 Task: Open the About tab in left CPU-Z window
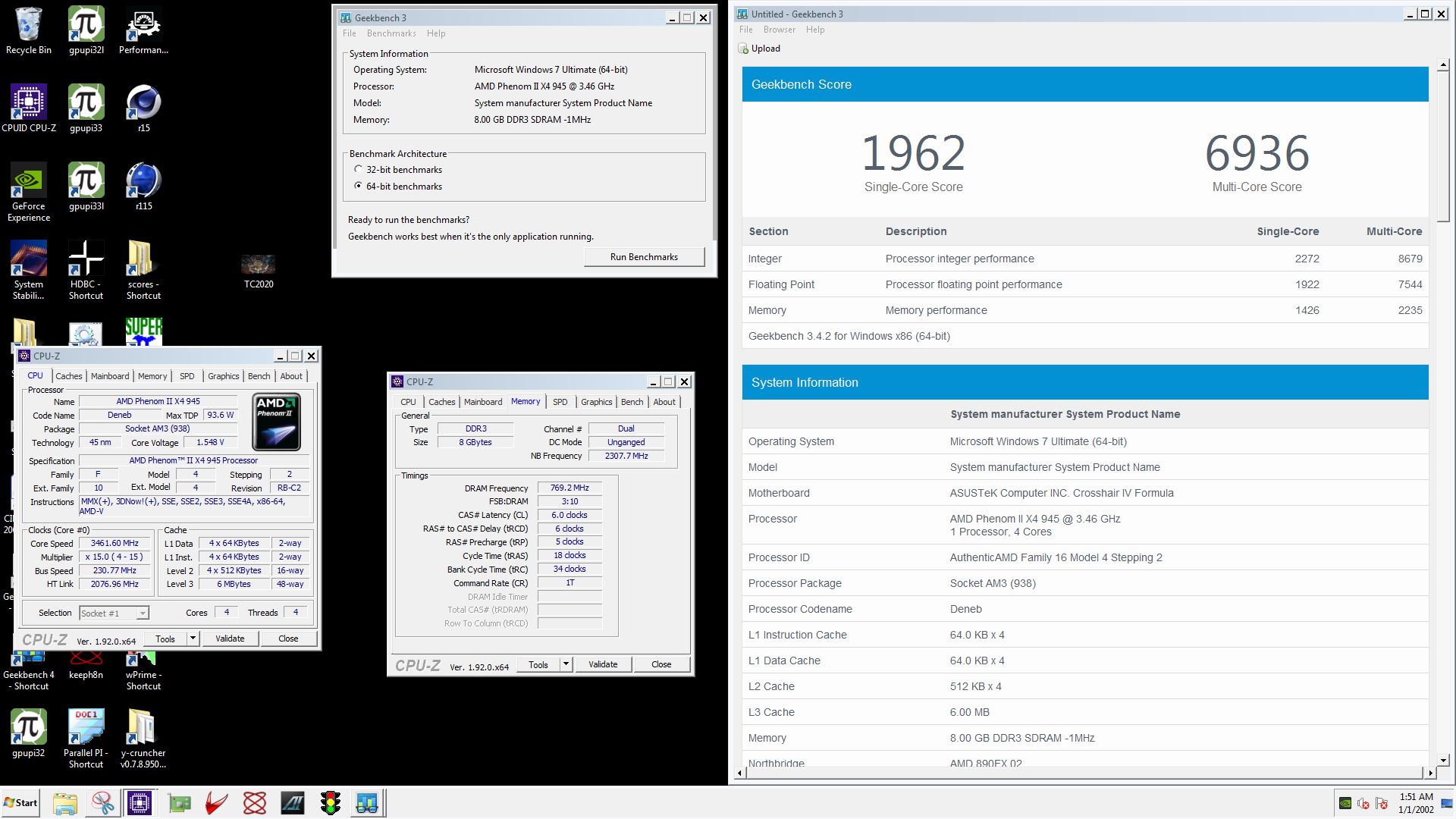[291, 376]
